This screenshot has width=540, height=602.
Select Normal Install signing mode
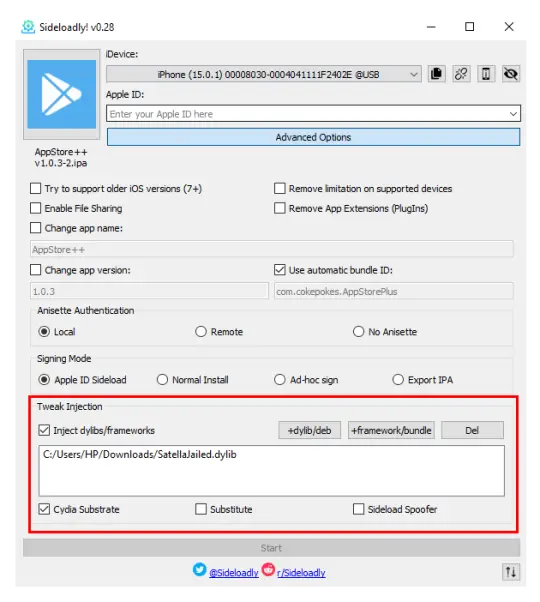(x=162, y=380)
